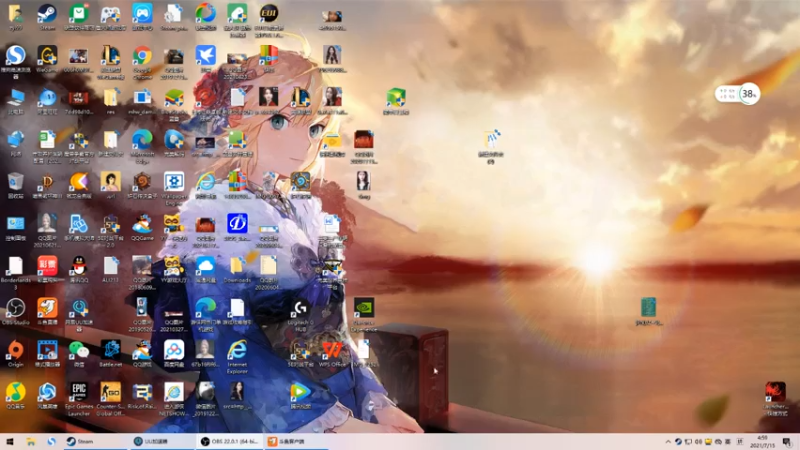Open Microsoft Edge desktop shortcut
Screen dimensions: 800x450
[x=142, y=146]
